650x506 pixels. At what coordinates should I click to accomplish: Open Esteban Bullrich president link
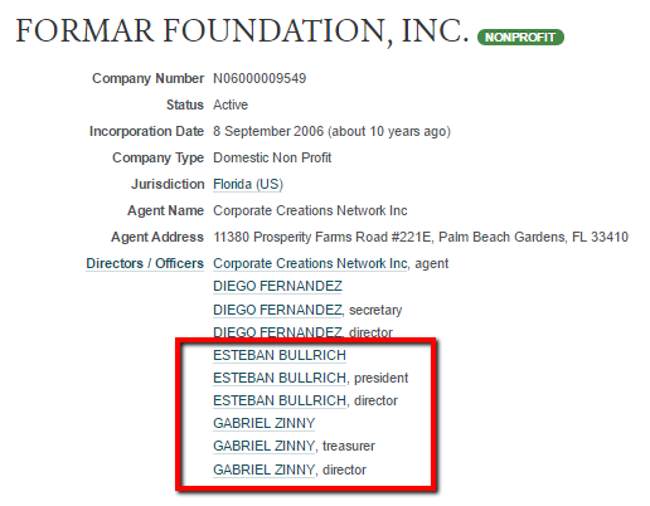[x=279, y=379]
